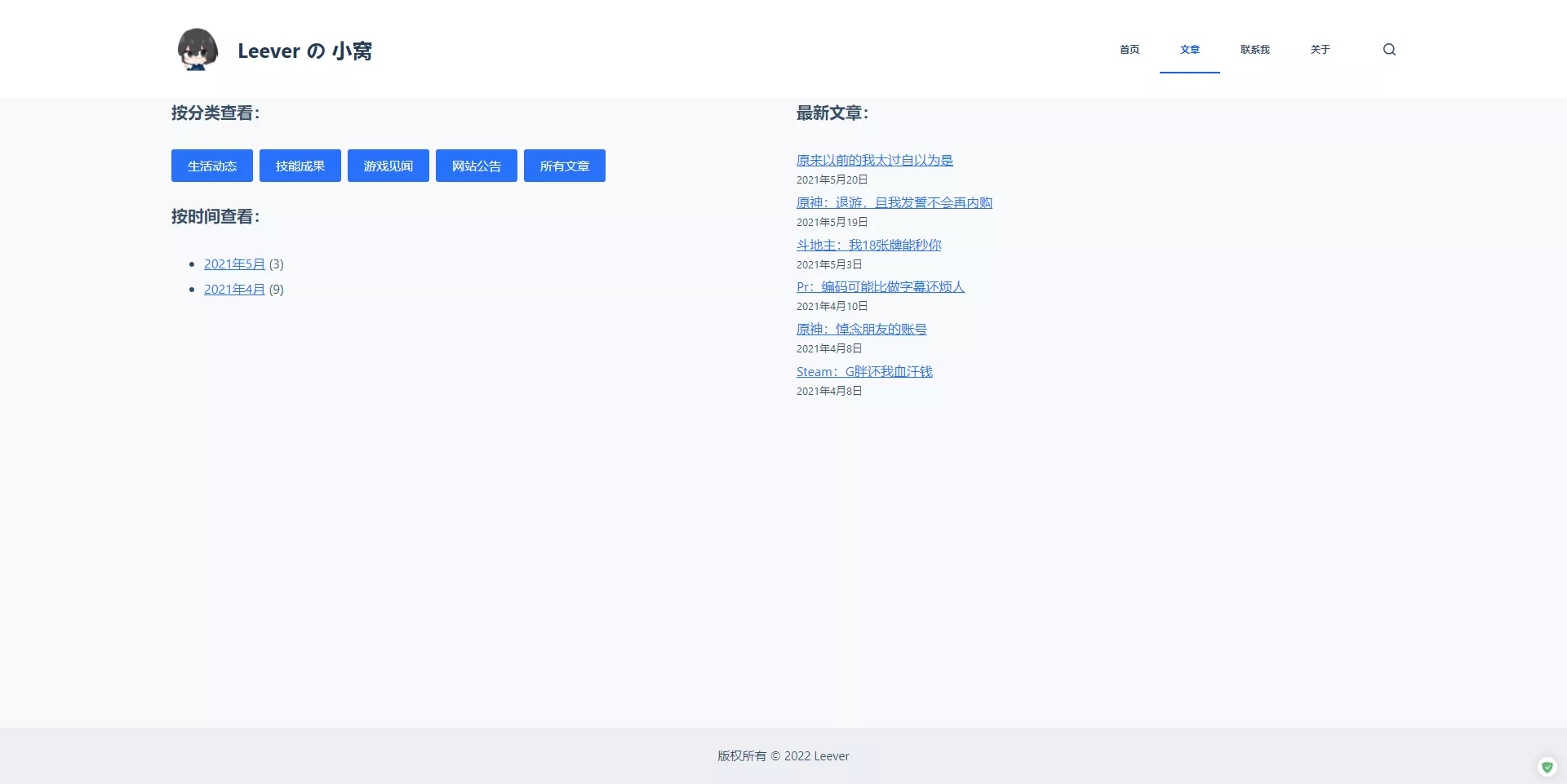Open the 联系我 menu item

tap(1254, 50)
